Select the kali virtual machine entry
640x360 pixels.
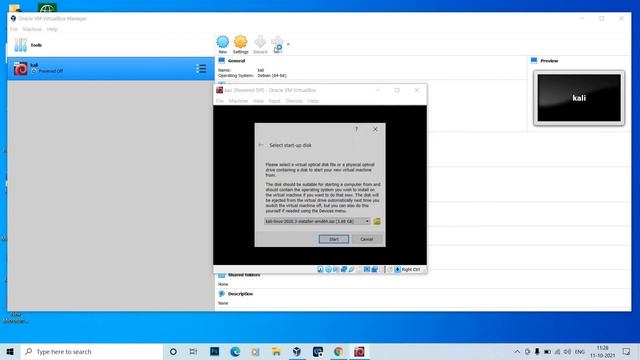(x=110, y=68)
